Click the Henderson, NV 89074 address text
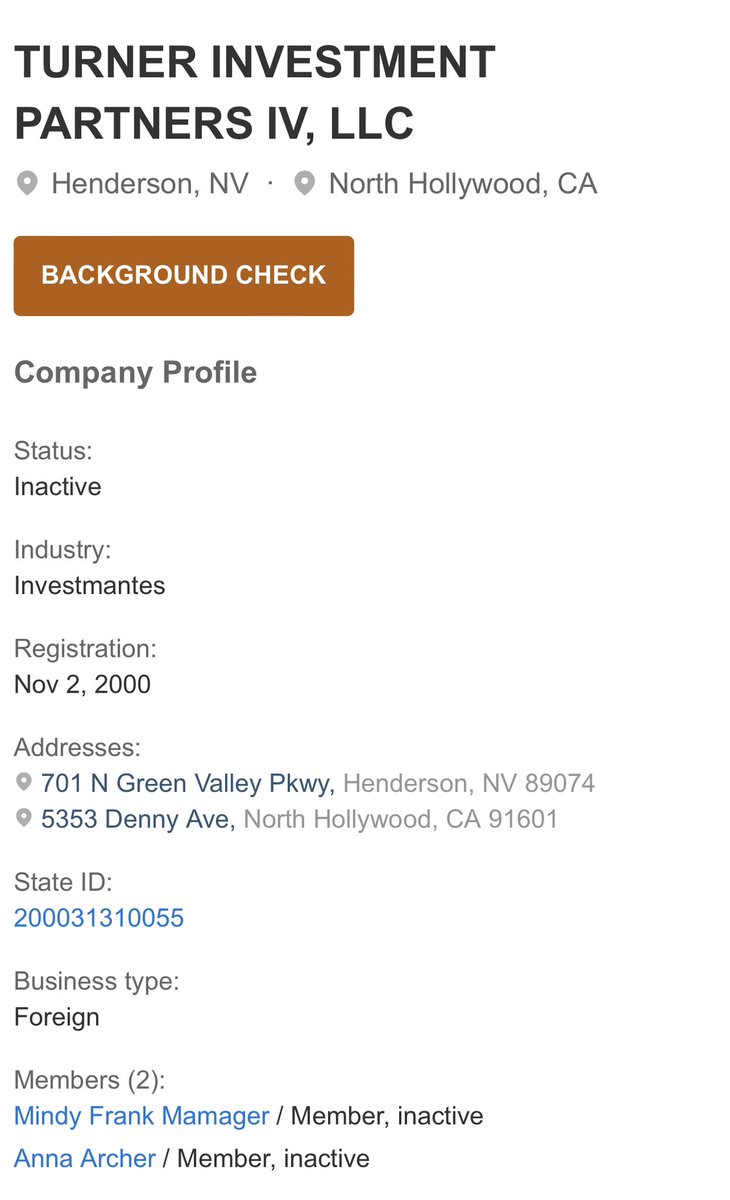This screenshot has height=1200, width=730. [x=469, y=783]
